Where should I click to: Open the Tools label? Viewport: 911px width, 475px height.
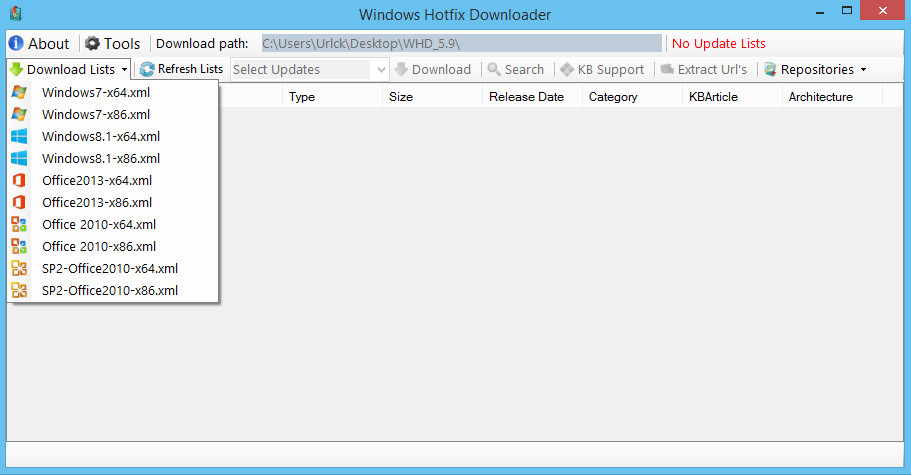click(x=122, y=44)
